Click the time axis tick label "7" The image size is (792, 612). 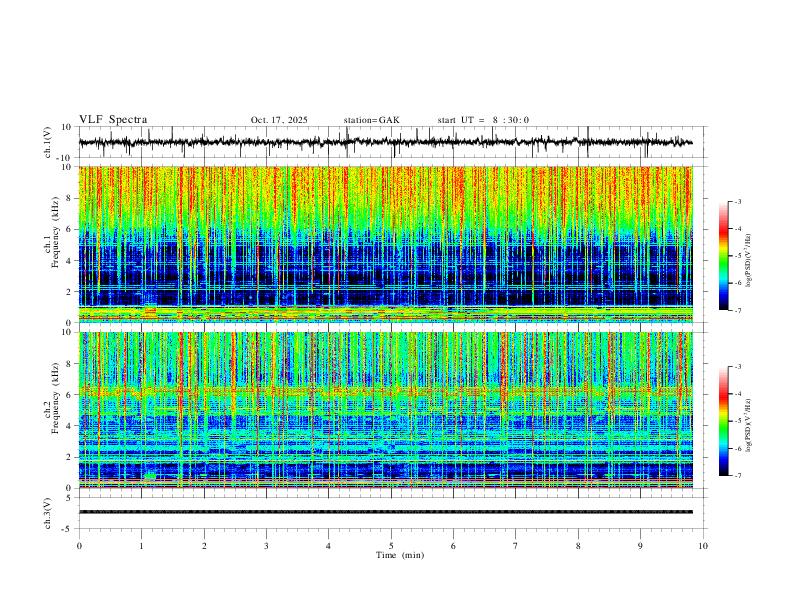pos(516,546)
